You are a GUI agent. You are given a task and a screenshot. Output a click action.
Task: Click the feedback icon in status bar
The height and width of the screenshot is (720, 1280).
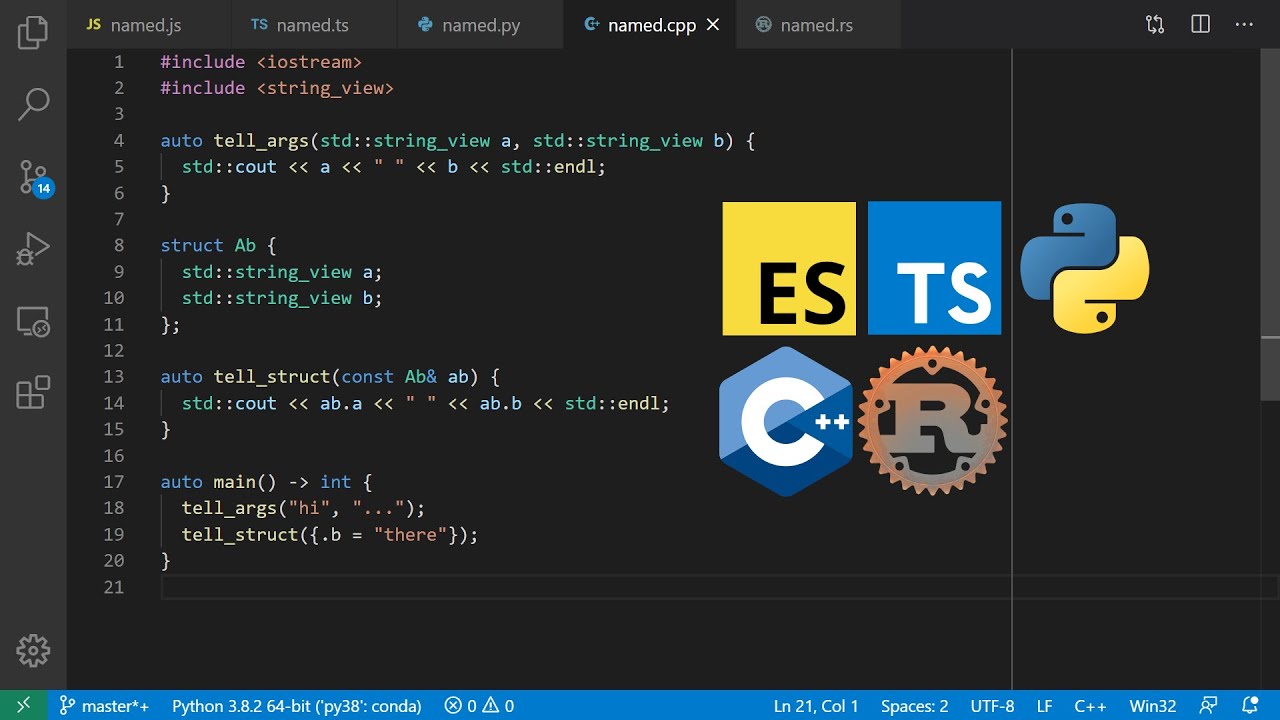pos(1209,705)
